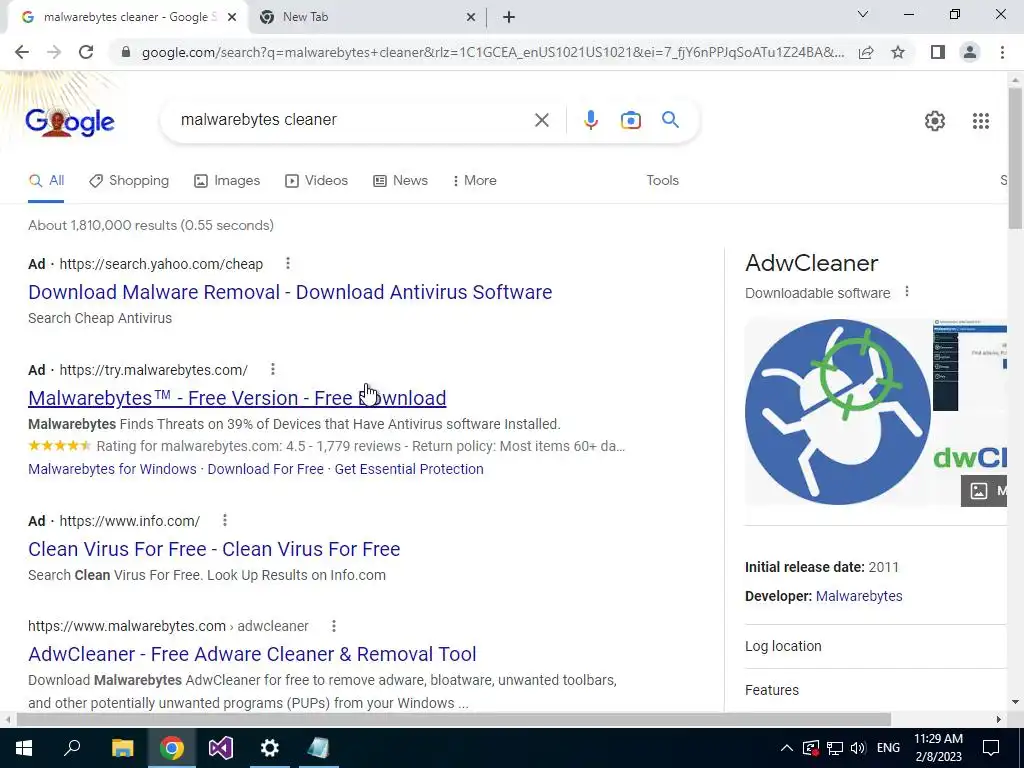Open Download Malware Removal ad link

290,292
